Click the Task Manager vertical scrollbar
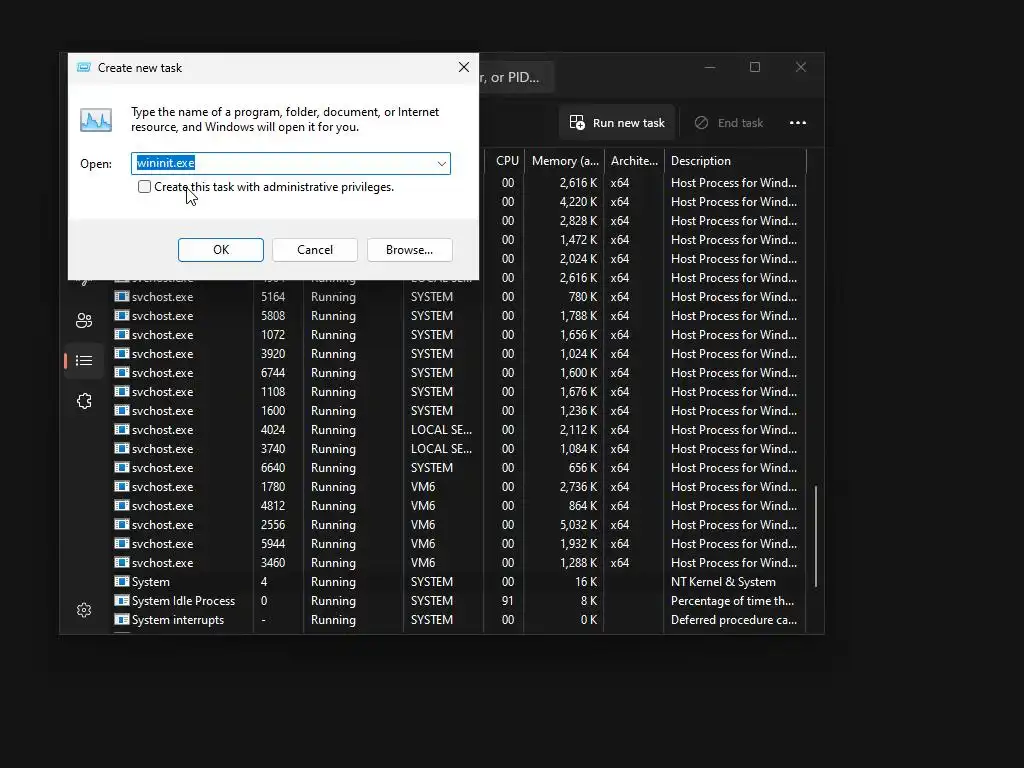Viewport: 1024px width, 768px height. tap(816, 536)
